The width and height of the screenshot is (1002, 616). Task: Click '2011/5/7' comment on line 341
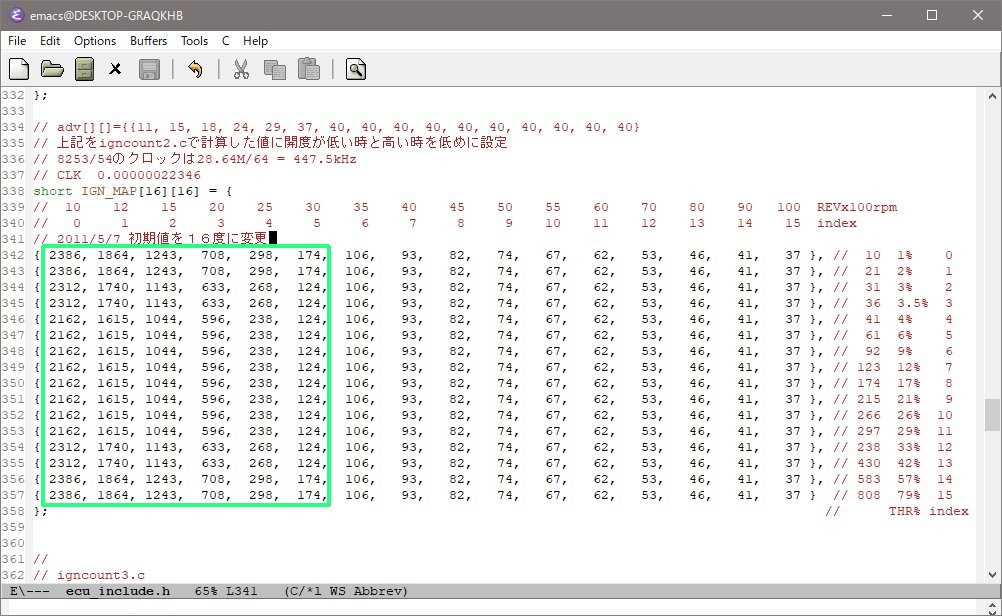pos(88,239)
